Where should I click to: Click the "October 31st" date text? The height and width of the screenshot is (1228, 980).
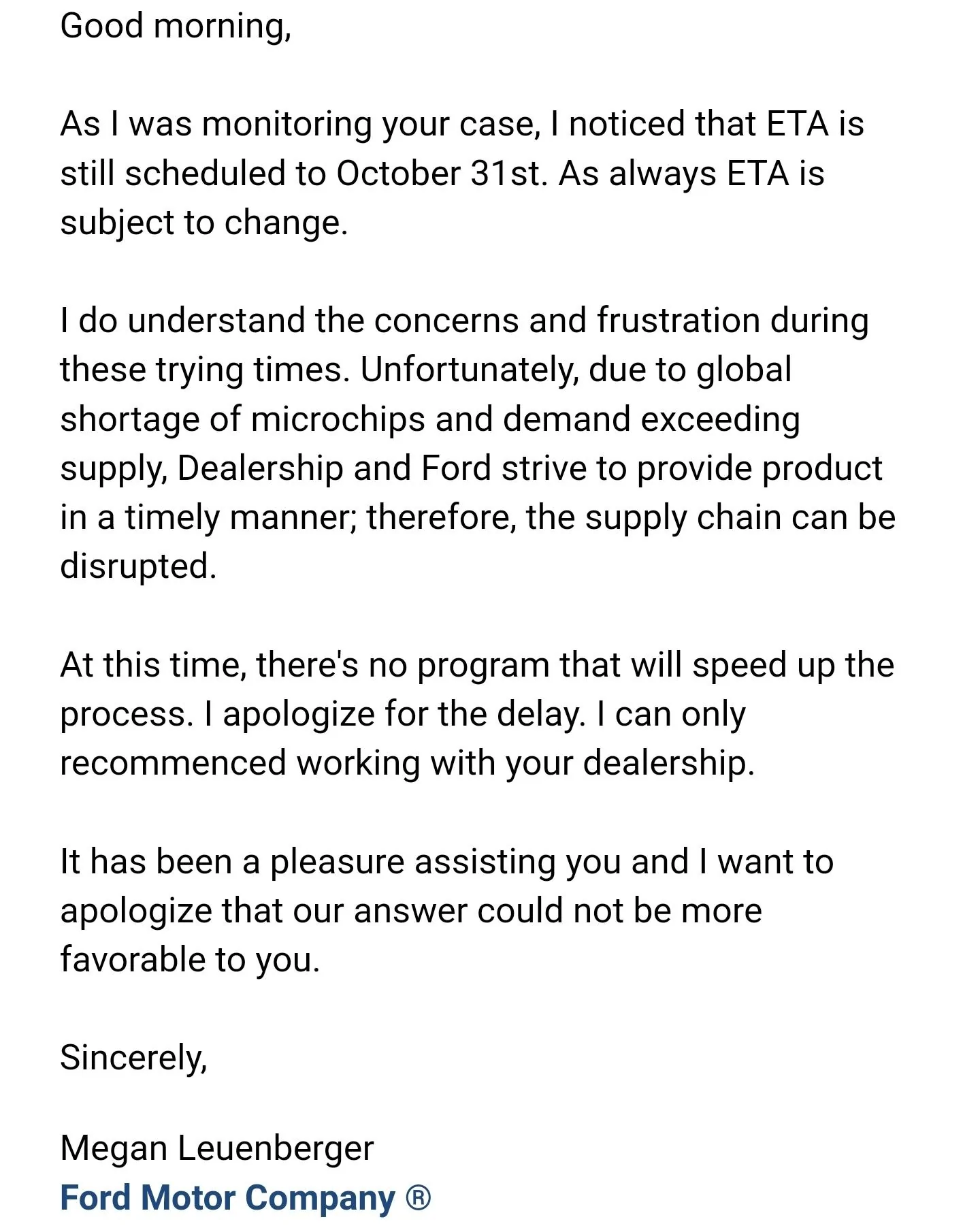click(x=440, y=174)
